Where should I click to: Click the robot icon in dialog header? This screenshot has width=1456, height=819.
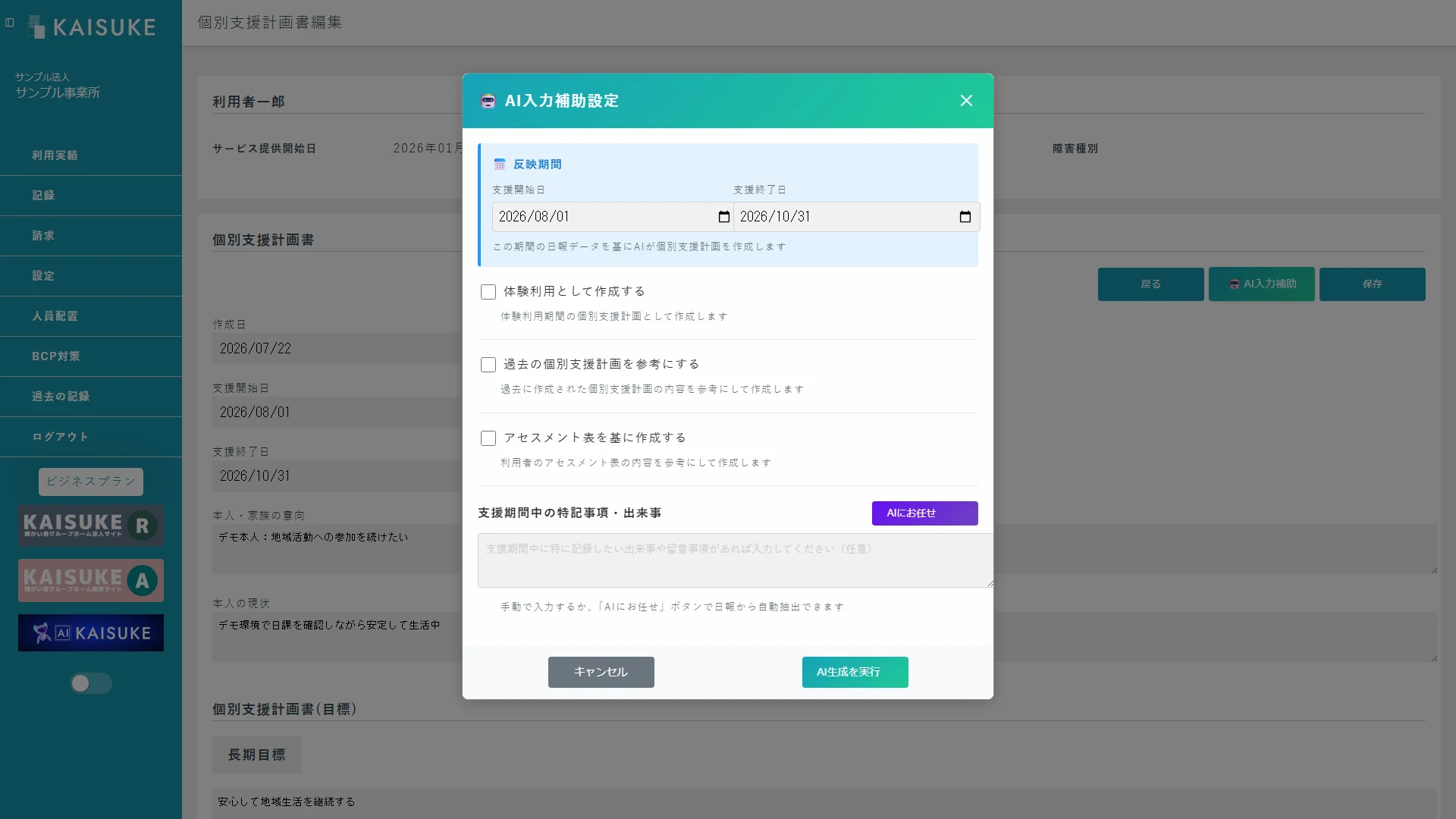click(x=488, y=101)
